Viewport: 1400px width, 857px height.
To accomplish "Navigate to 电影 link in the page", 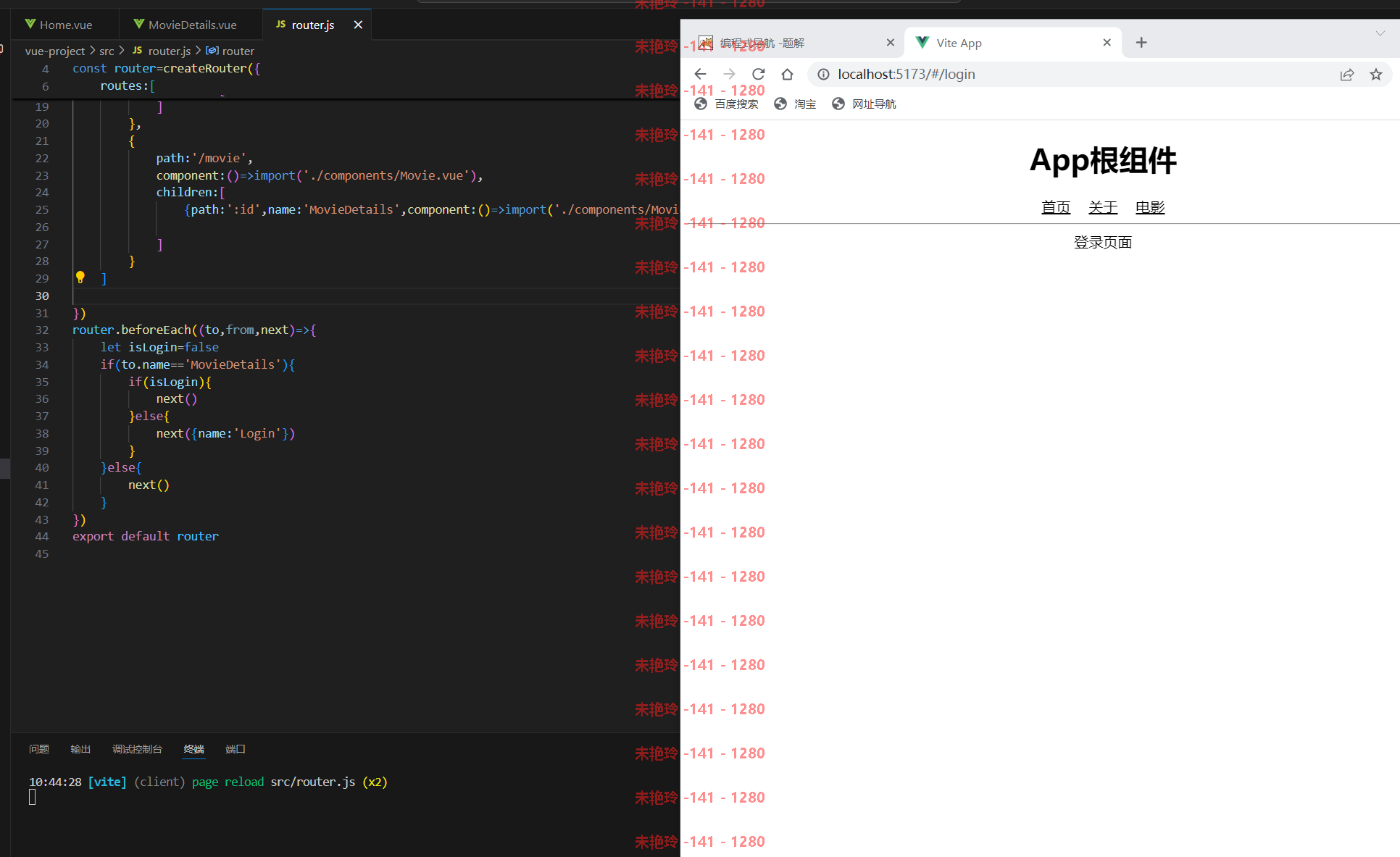I will coord(1150,207).
